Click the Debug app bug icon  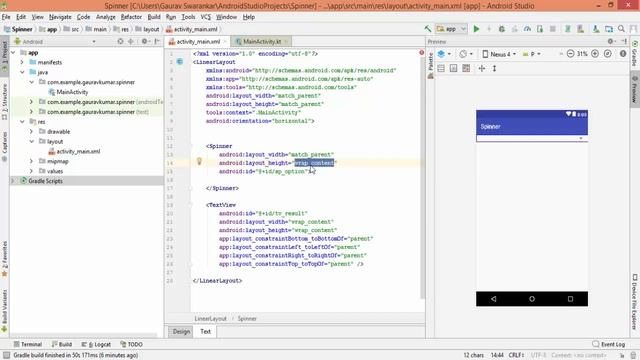[x=502, y=29]
